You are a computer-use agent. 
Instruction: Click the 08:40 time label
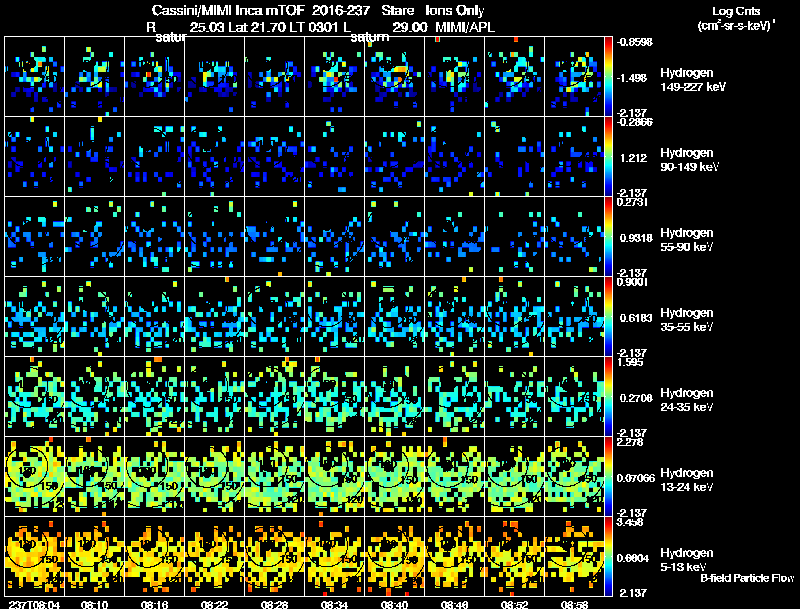point(394,604)
